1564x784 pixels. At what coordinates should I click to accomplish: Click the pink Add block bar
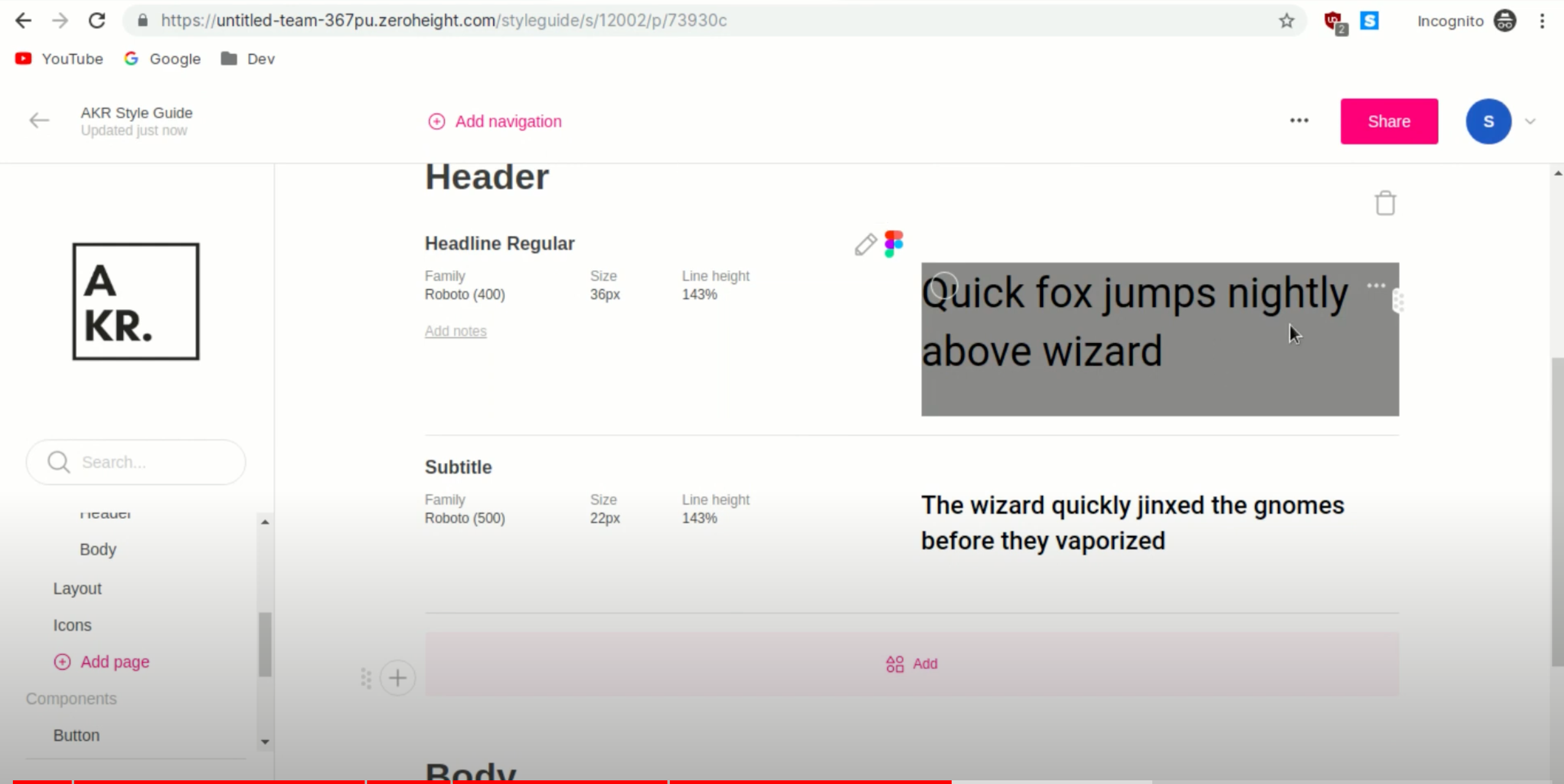coord(911,664)
